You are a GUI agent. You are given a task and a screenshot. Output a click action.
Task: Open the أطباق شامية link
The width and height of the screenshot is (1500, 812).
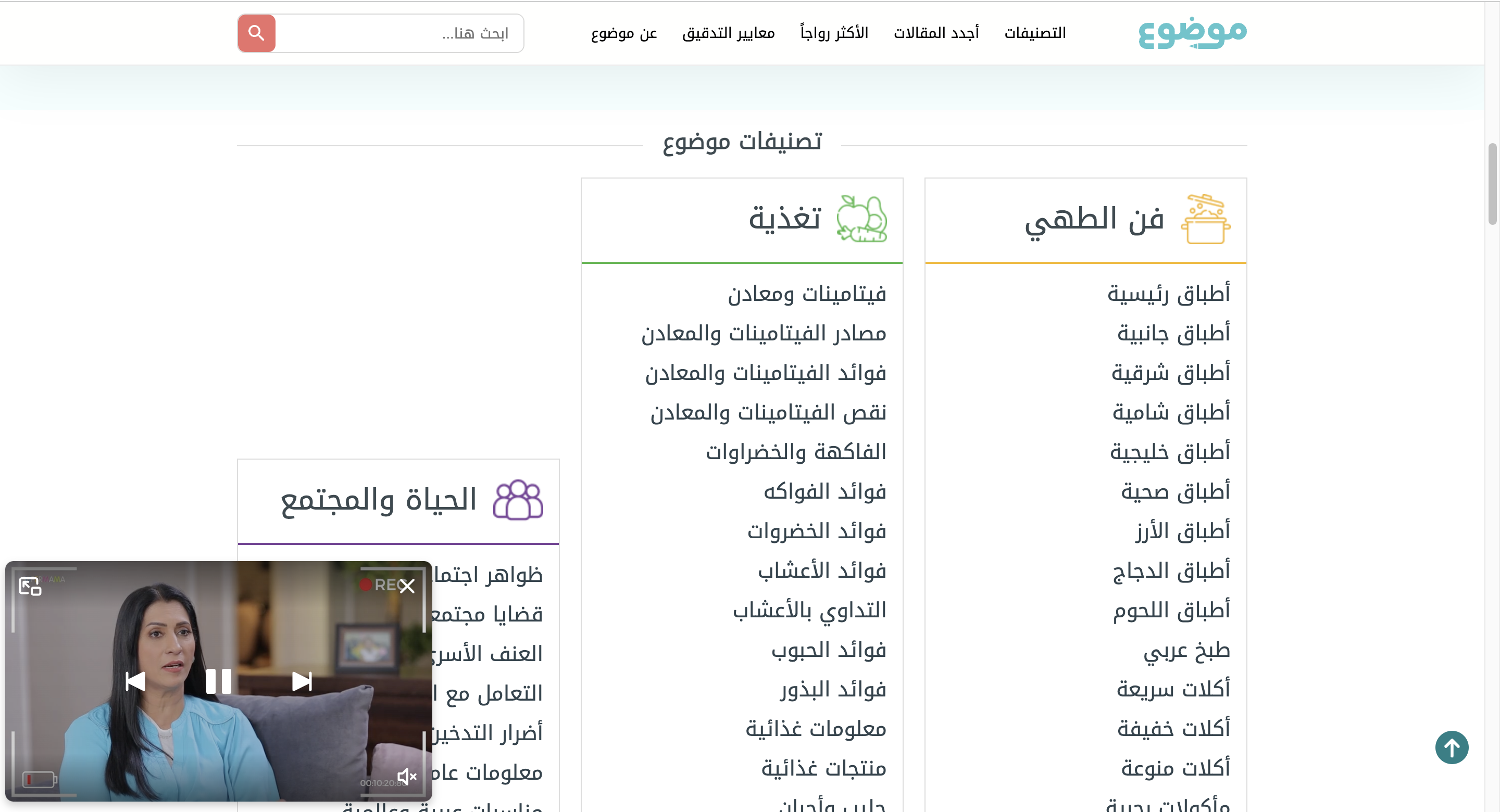tap(1171, 412)
